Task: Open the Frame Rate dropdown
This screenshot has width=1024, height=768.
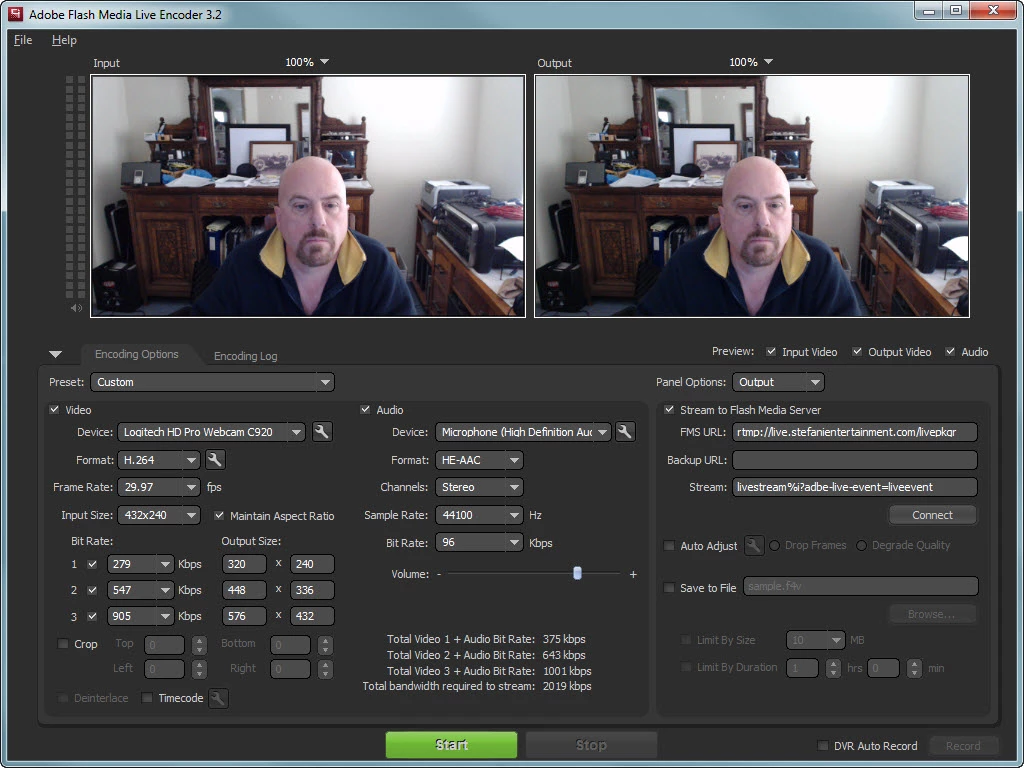Action: click(x=159, y=487)
